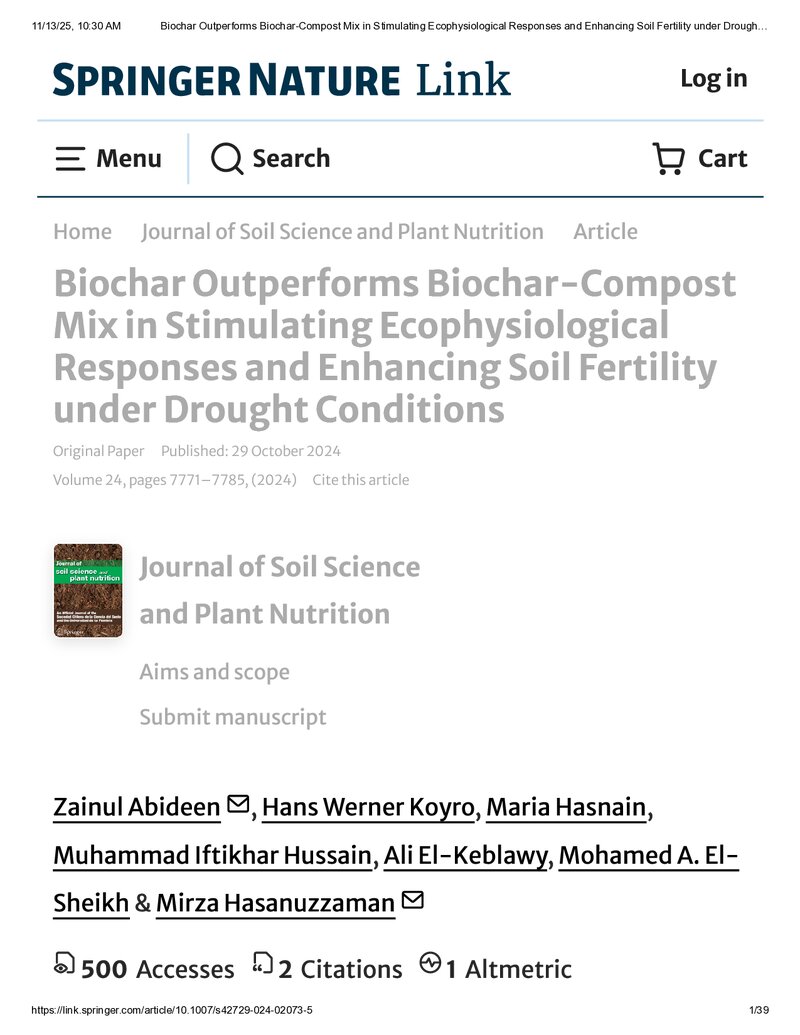800x1035 pixels.
Task: Open author Ali El-Keblawy
Action: point(465,855)
